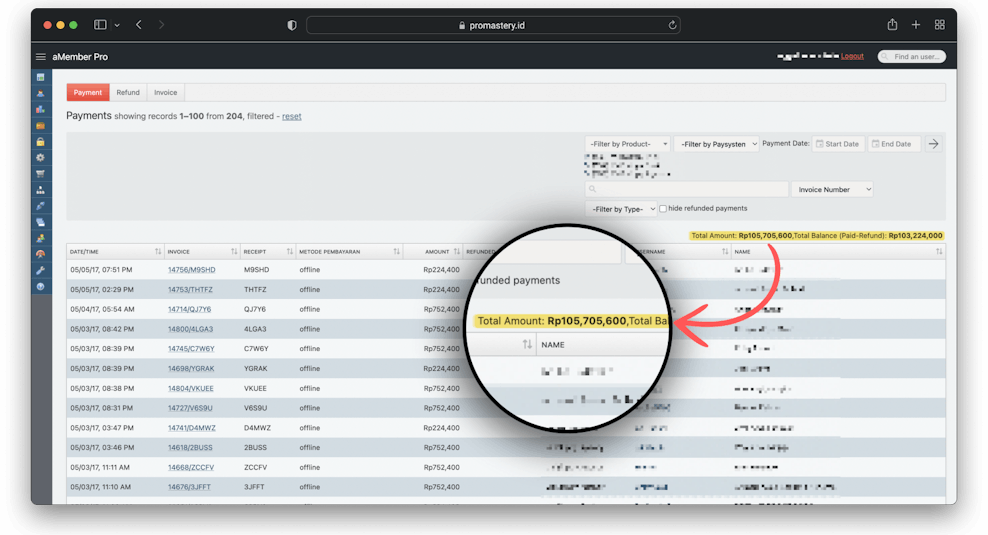Open Invoice Number search-type dropdown
Image resolution: width=988 pixels, height=535 pixels.
pyautogui.click(x=832, y=190)
